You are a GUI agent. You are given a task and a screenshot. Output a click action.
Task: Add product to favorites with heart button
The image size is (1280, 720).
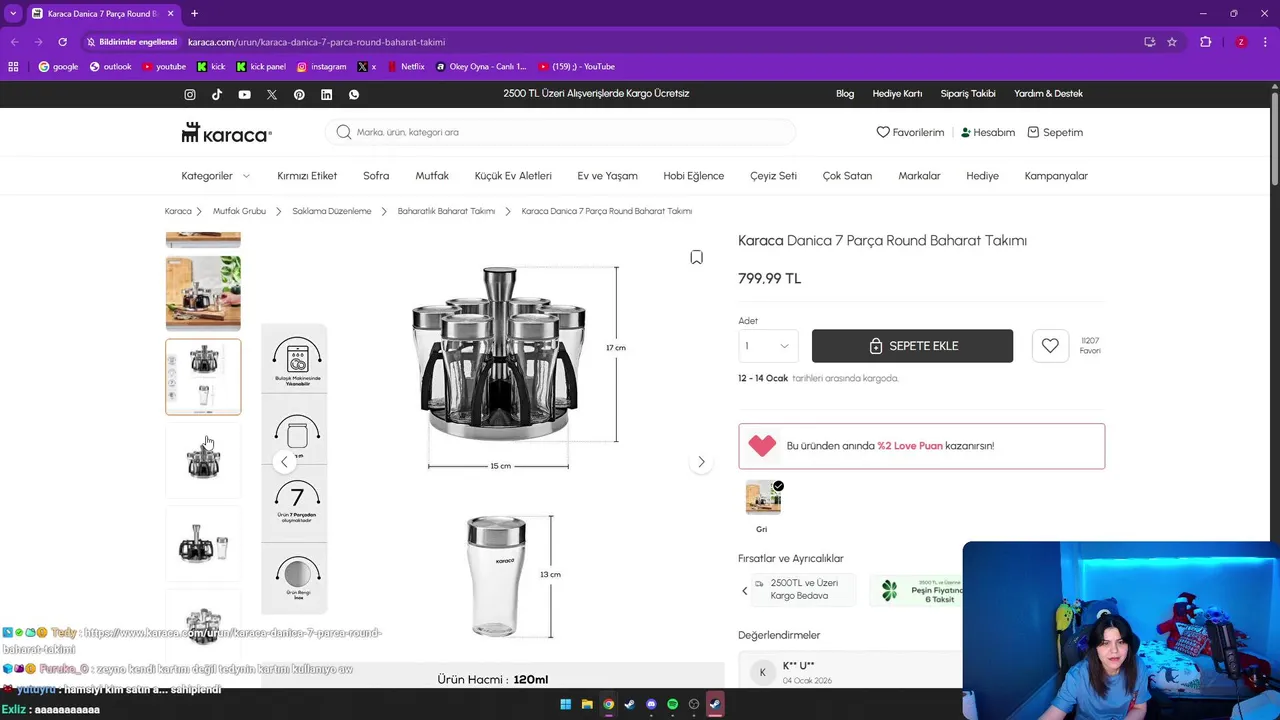pyautogui.click(x=1050, y=346)
